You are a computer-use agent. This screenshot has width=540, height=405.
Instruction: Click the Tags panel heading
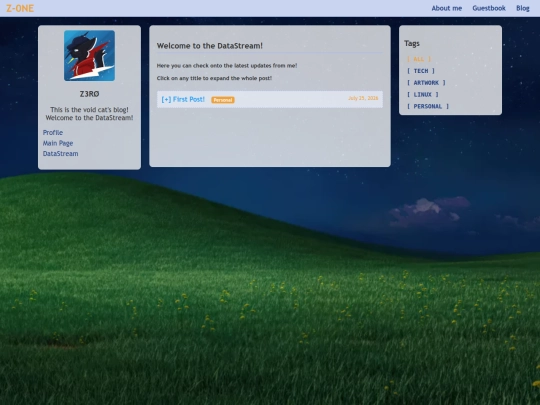coord(412,43)
